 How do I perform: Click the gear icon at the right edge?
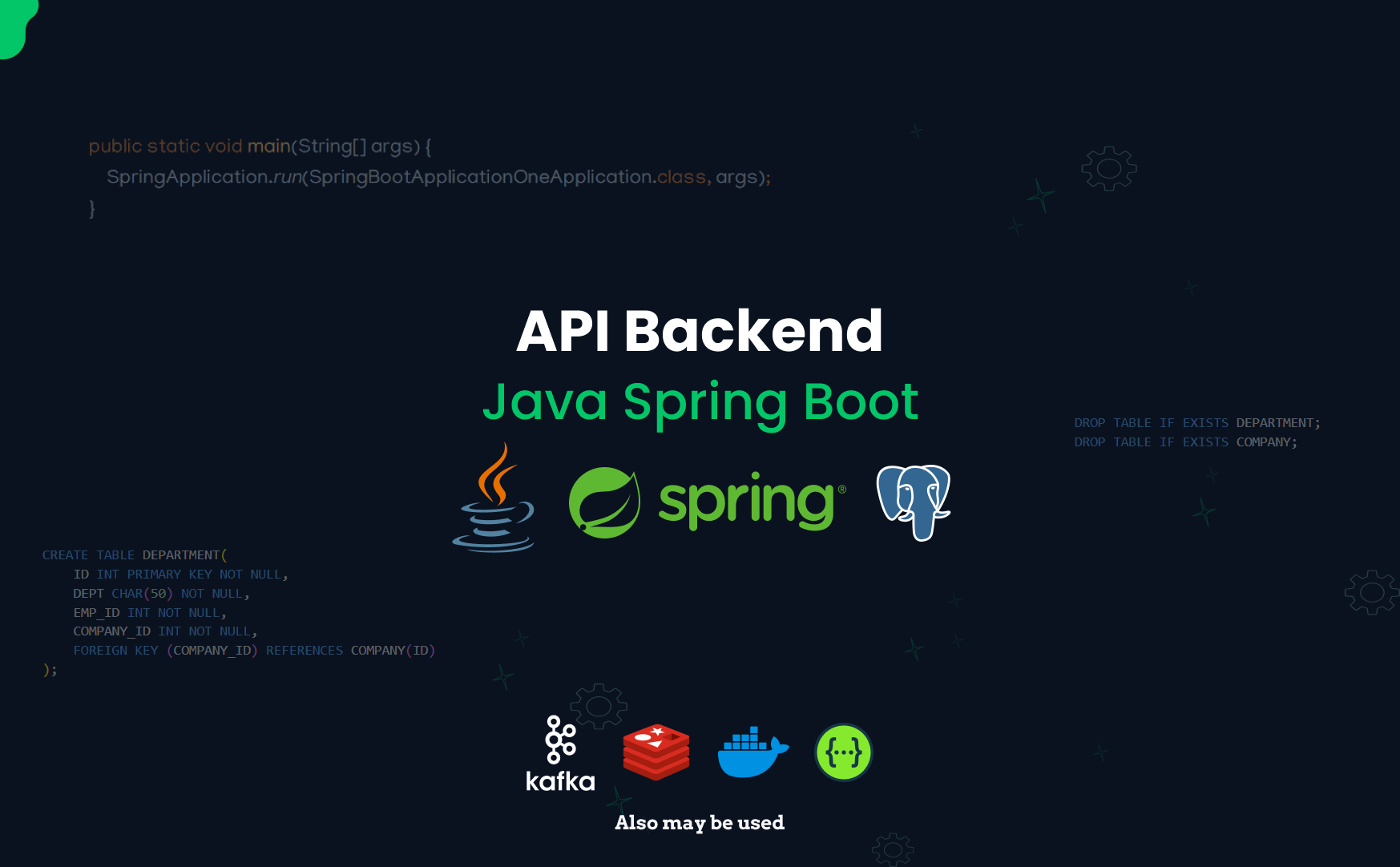coord(1371,592)
